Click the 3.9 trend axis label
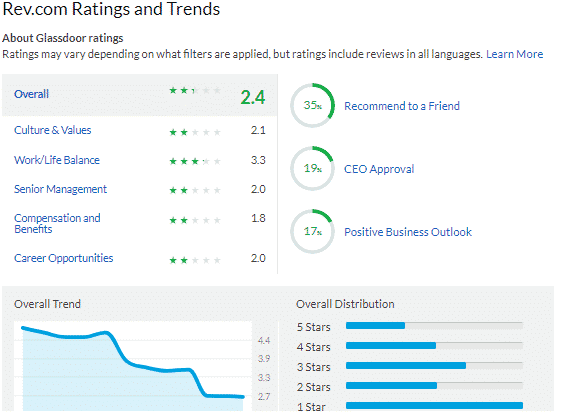The width and height of the screenshot is (565, 420). point(264,359)
